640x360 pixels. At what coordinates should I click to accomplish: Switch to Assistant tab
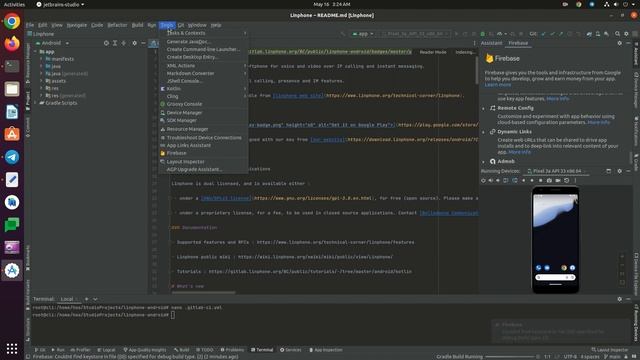(x=491, y=43)
